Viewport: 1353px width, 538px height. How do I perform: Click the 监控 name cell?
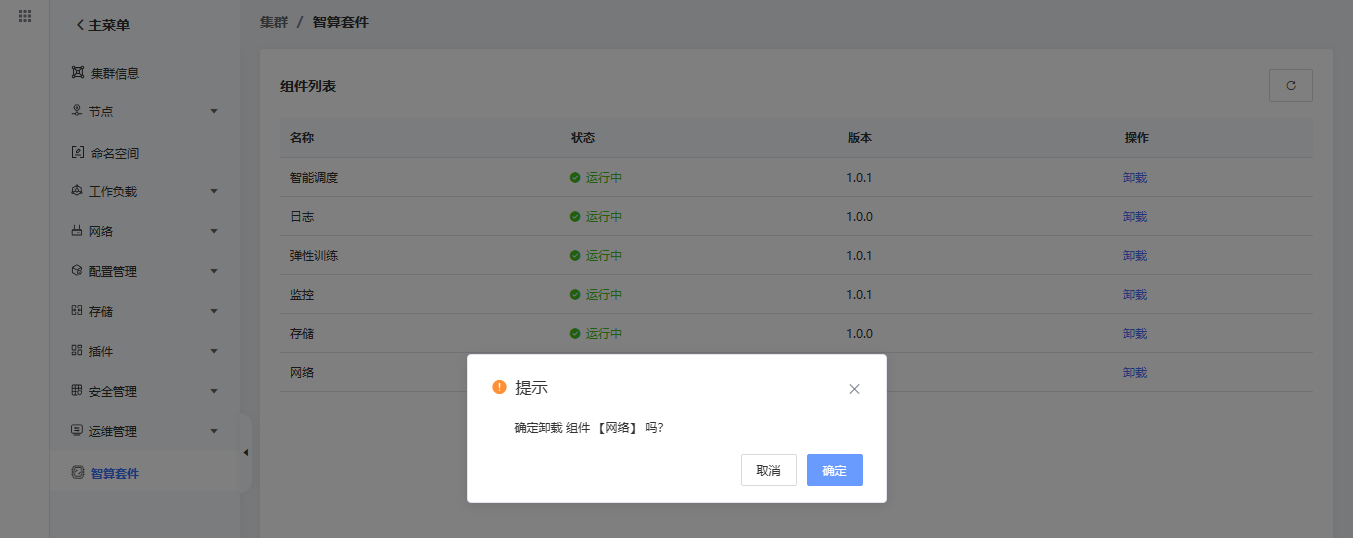coord(302,295)
